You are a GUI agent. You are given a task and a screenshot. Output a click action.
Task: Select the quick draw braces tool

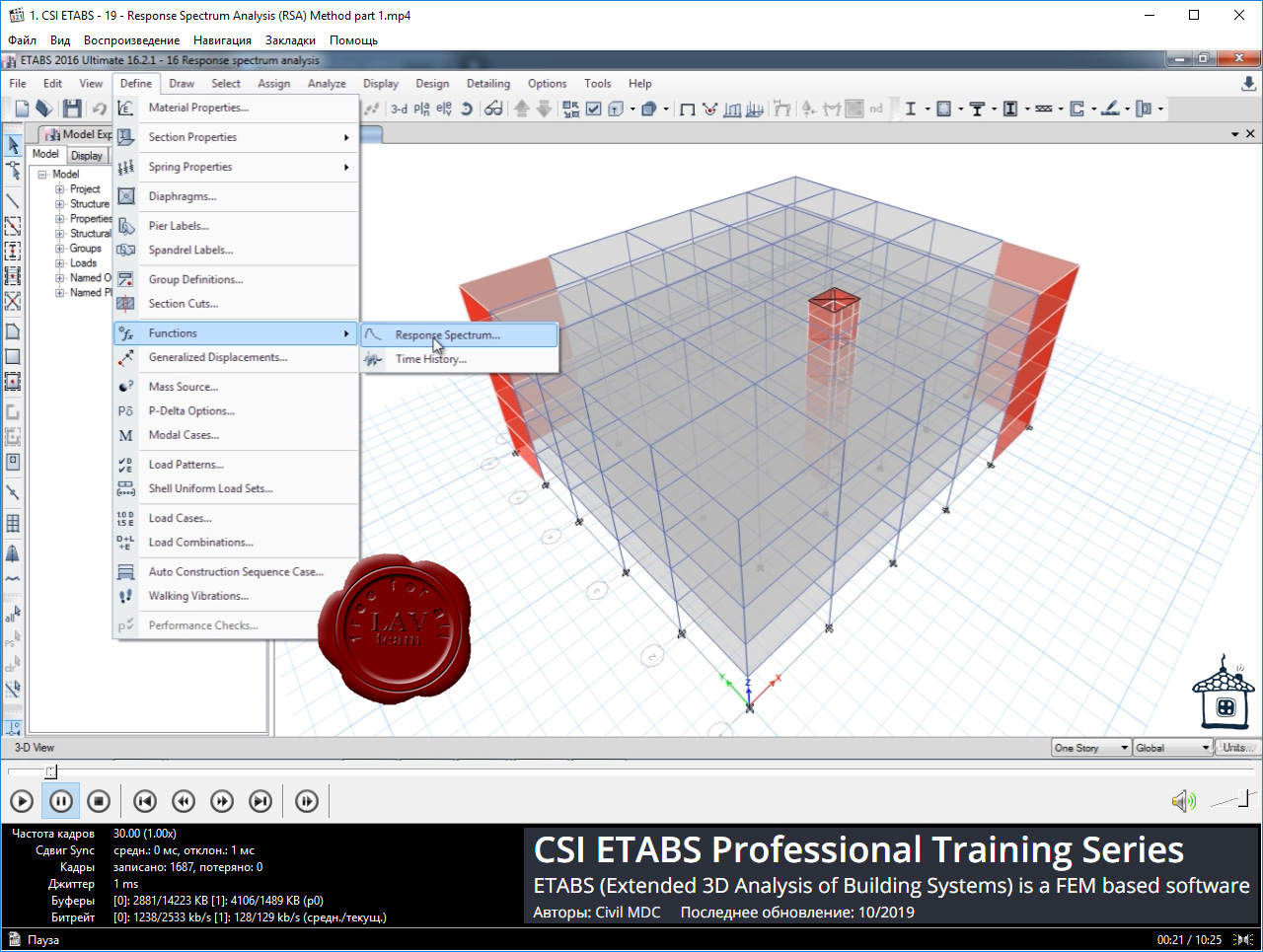[x=13, y=300]
